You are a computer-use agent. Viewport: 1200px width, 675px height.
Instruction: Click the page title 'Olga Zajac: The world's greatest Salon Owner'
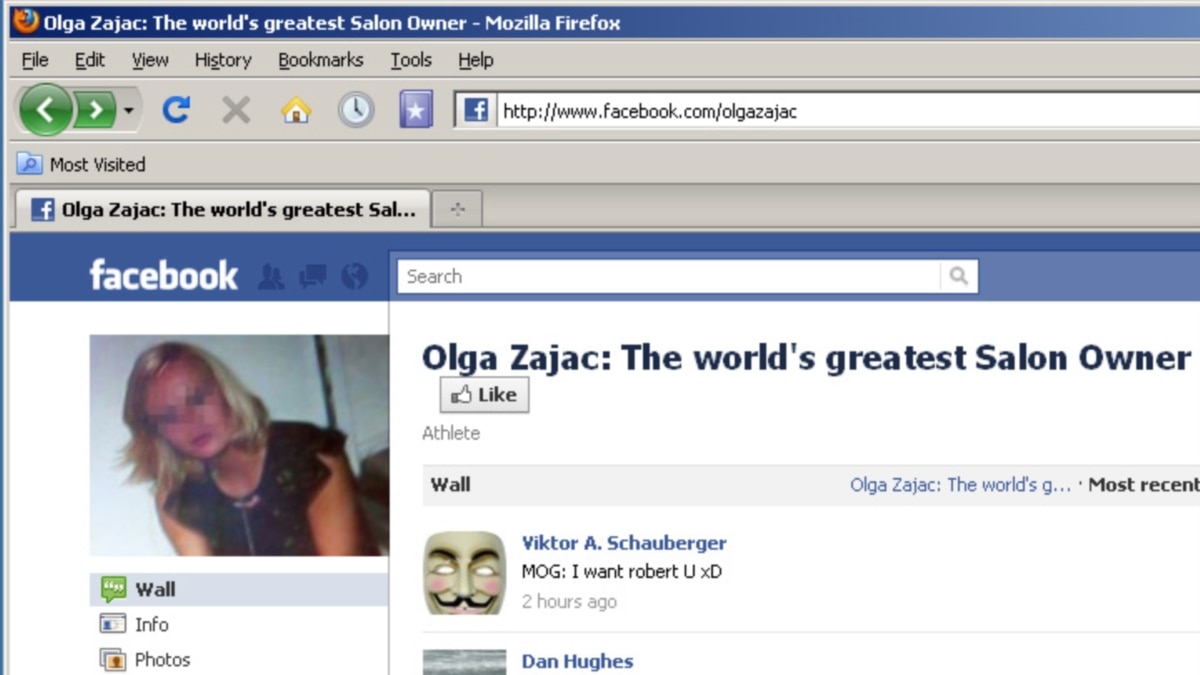(806, 357)
